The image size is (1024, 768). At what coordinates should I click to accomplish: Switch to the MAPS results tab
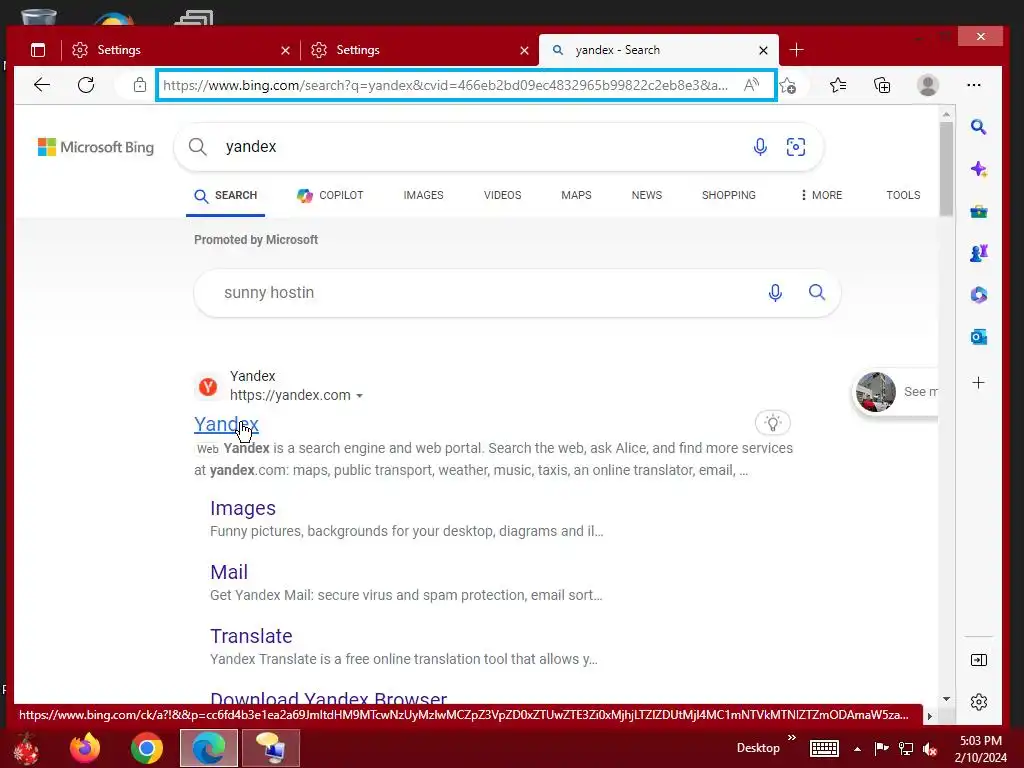point(576,195)
